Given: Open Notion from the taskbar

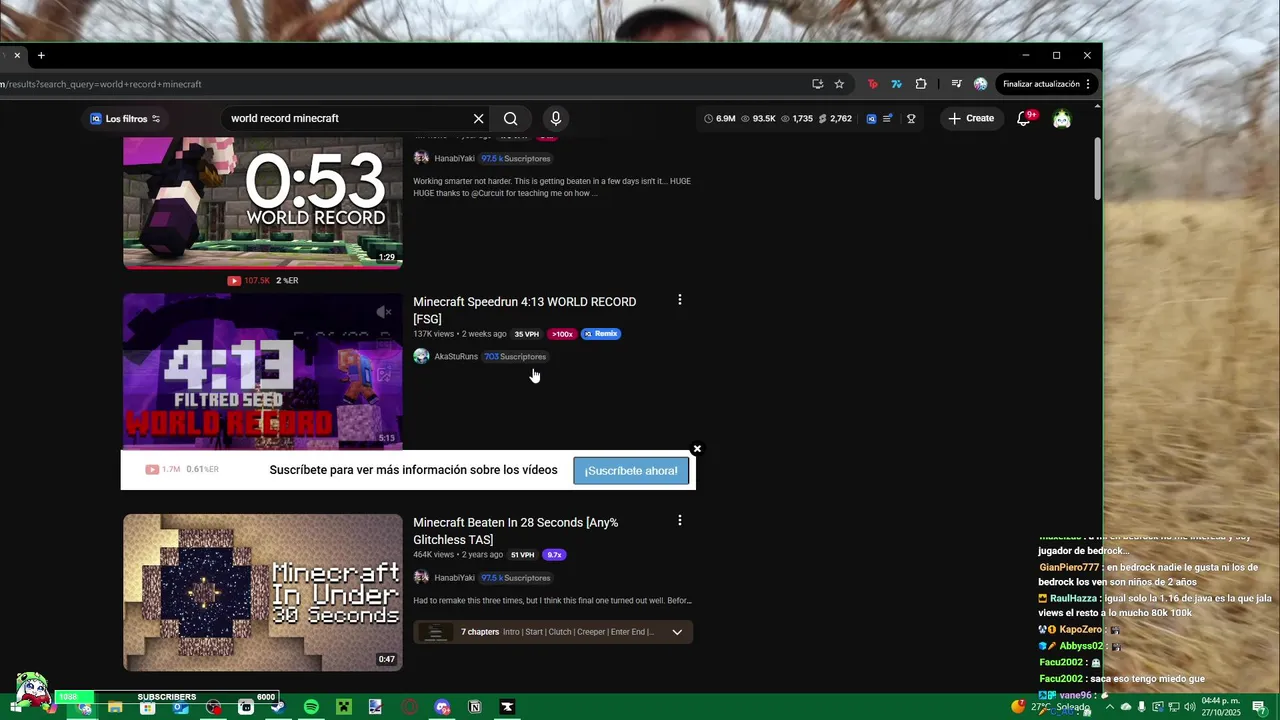Looking at the screenshot, I should (x=475, y=707).
